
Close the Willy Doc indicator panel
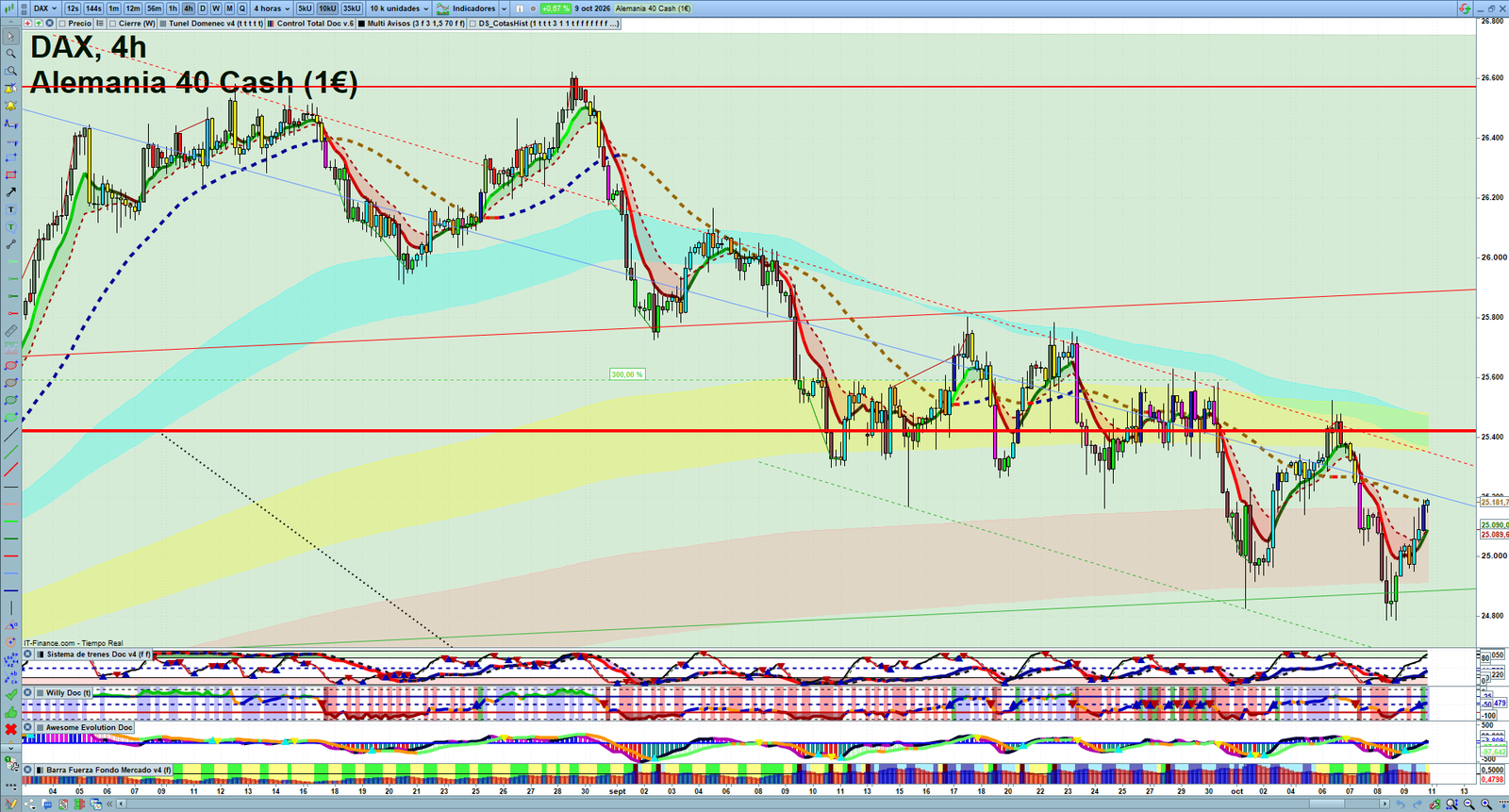pyautogui.click(x=28, y=692)
